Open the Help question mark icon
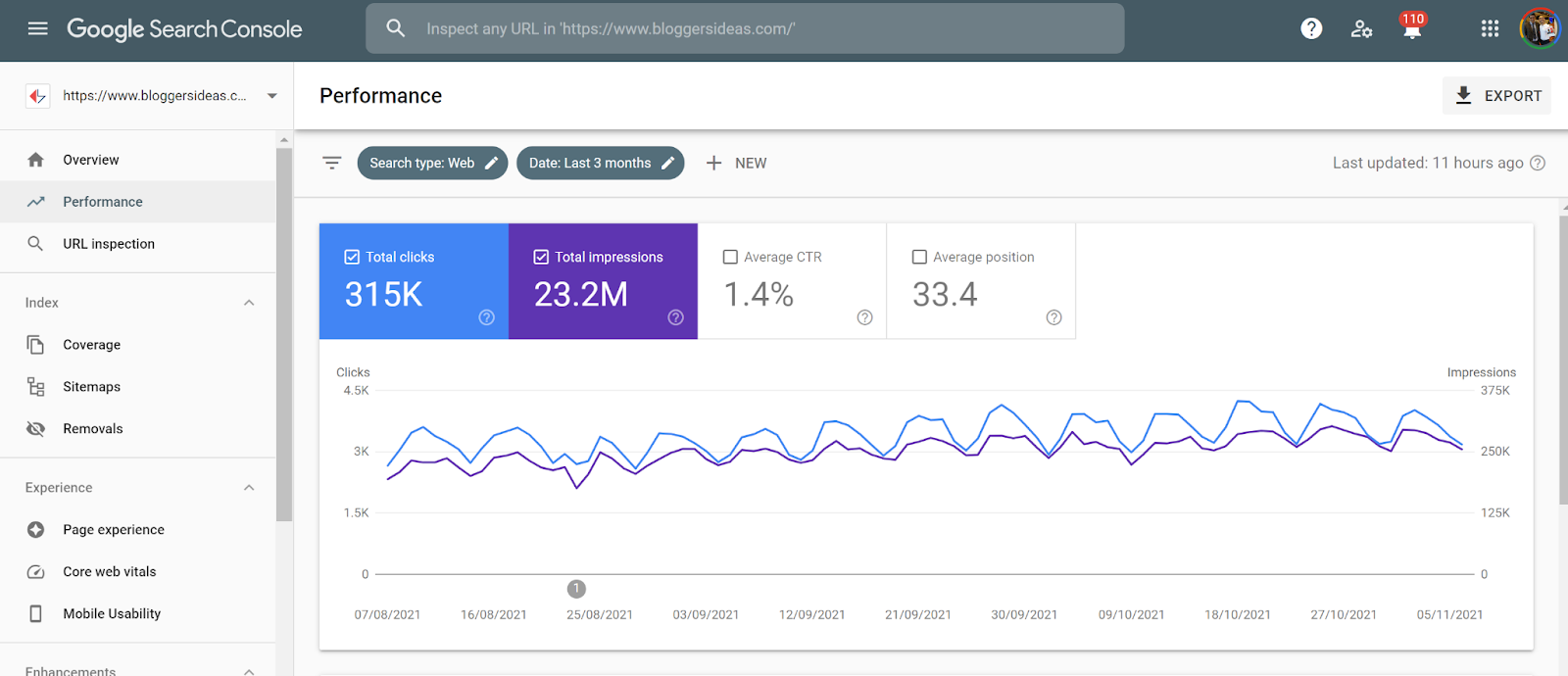 tap(1311, 28)
